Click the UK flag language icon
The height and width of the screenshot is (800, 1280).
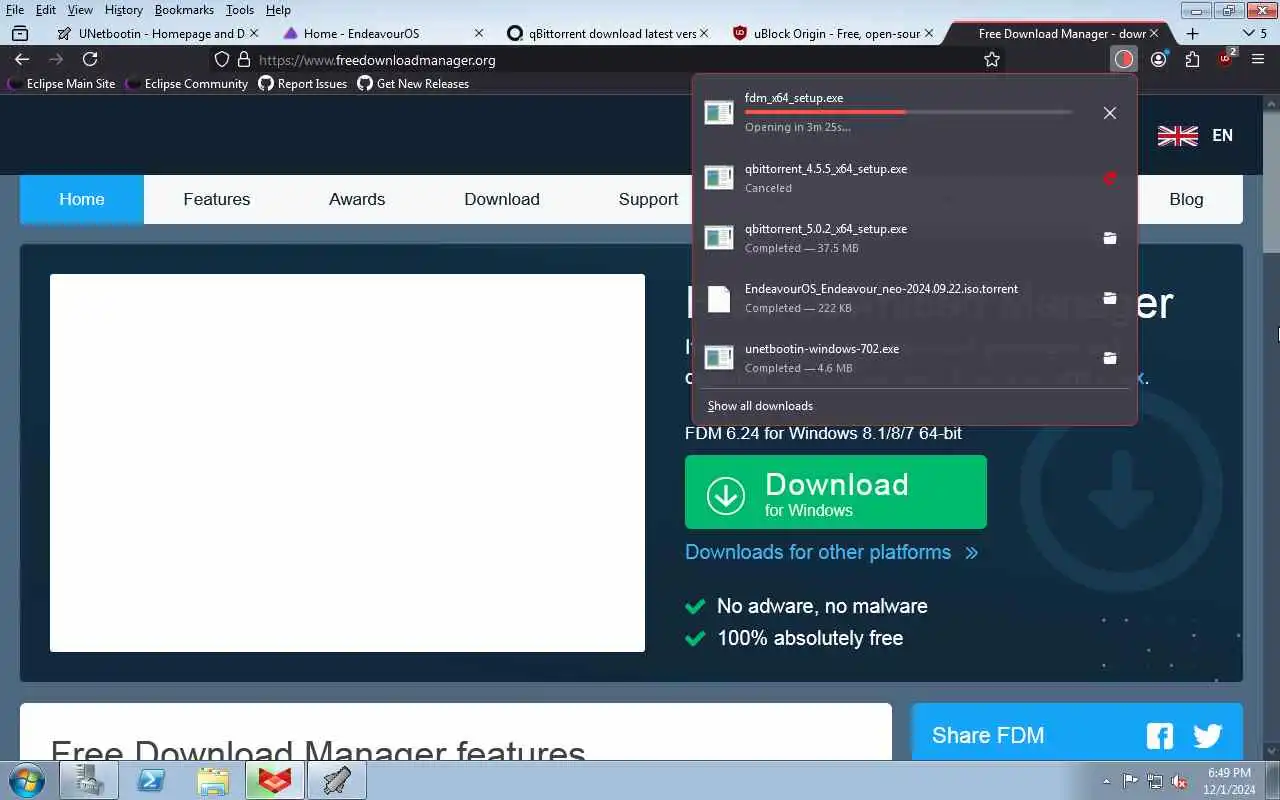click(1177, 136)
